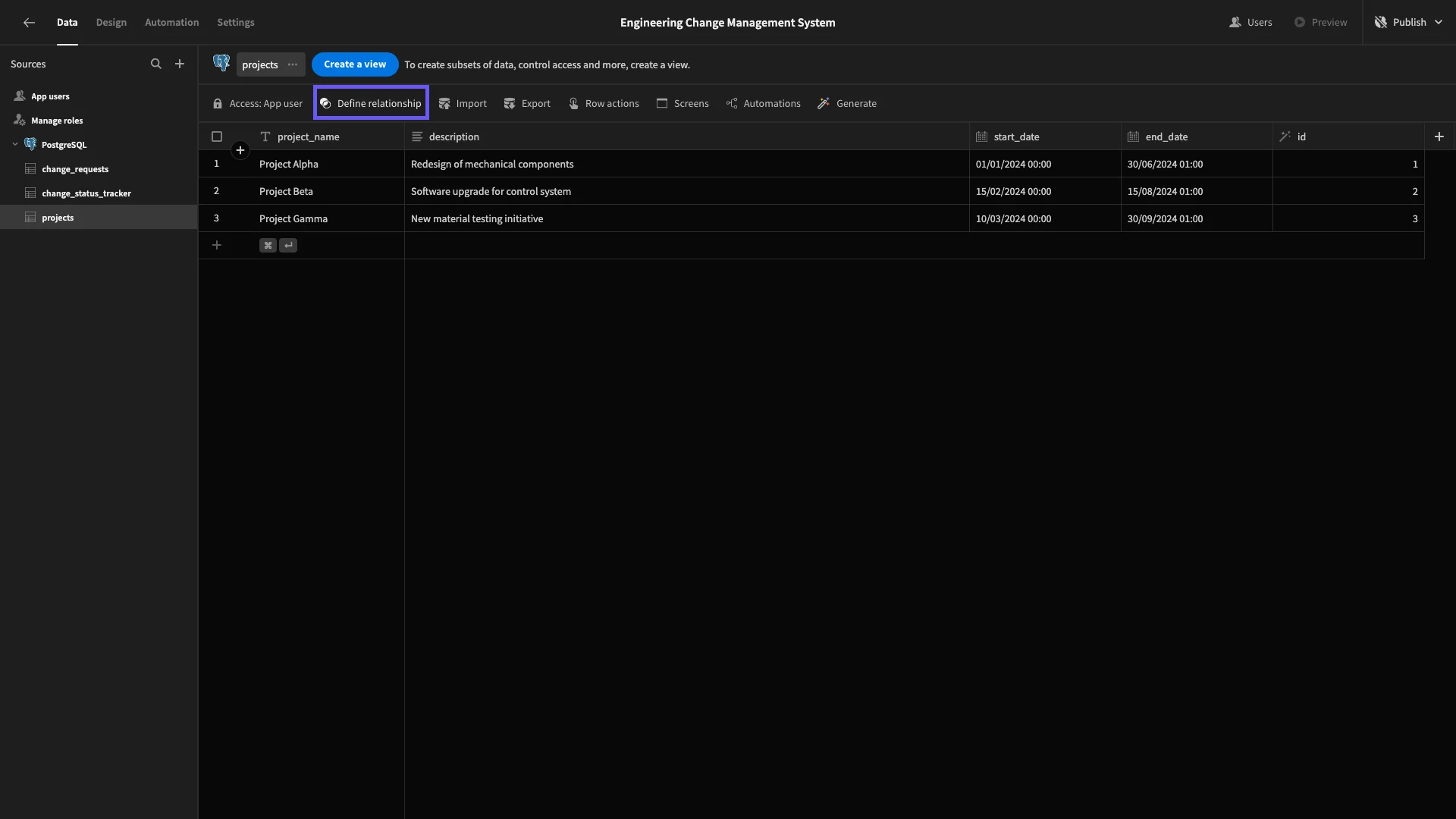
Task: Click the Generate wand button
Action: pos(847,104)
